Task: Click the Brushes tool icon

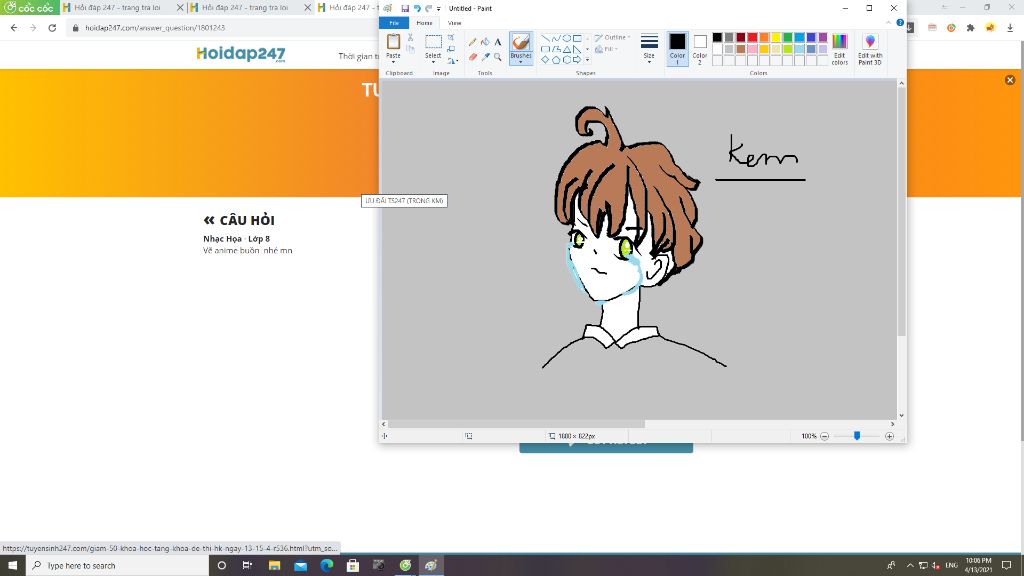Action: coord(520,42)
